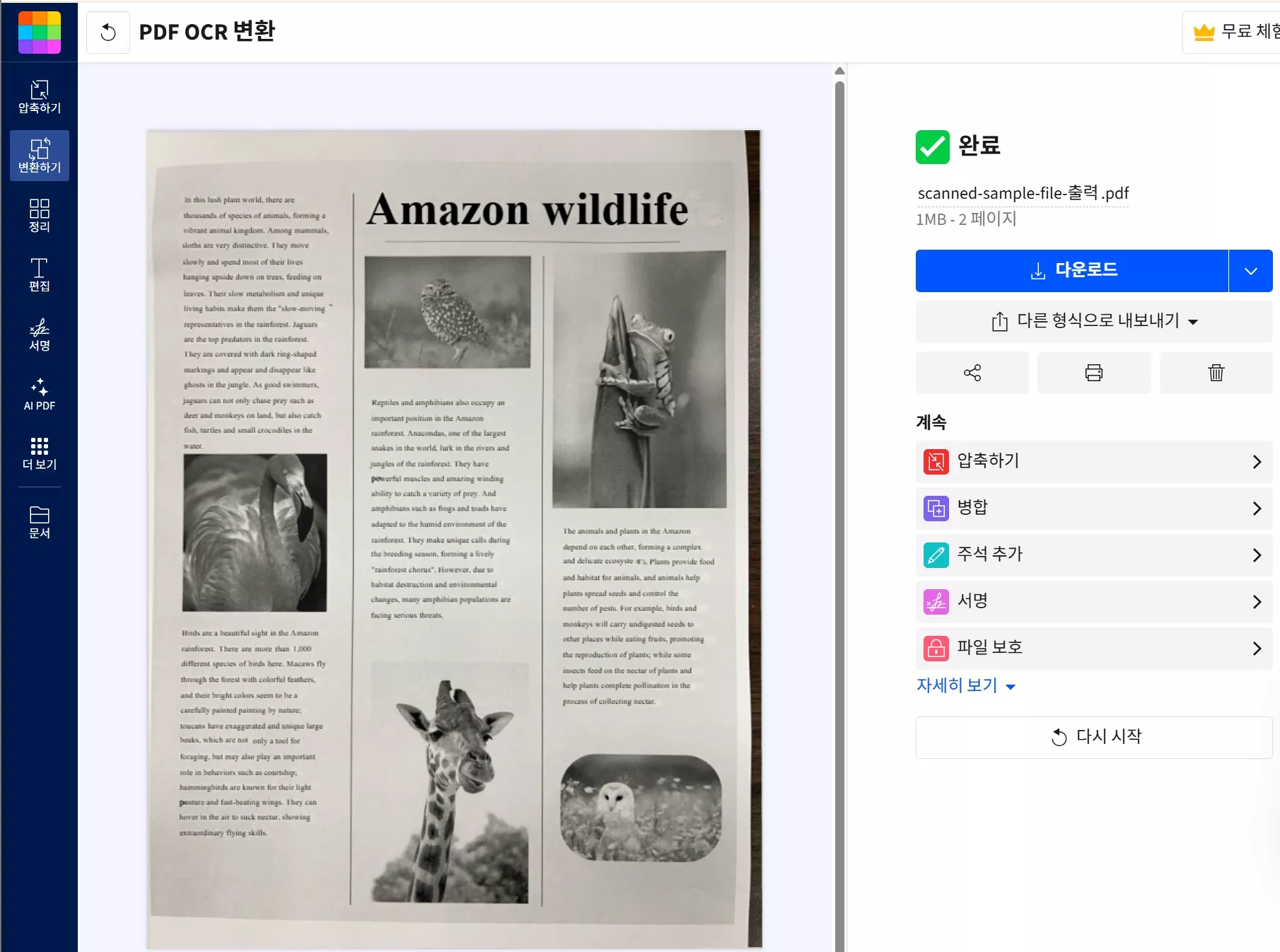Click the red 압축하기 icon in 계속 list
This screenshot has width=1280, height=952.
tap(936, 462)
